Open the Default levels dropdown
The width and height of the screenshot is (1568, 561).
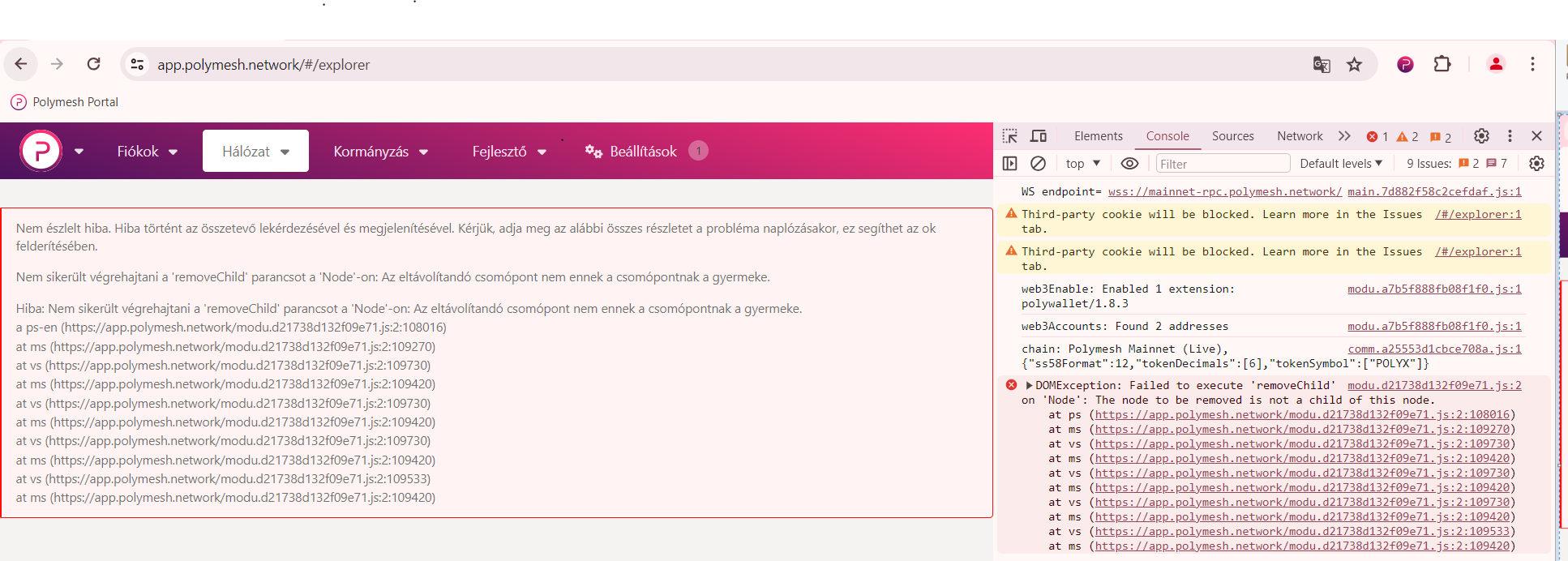(1341, 164)
